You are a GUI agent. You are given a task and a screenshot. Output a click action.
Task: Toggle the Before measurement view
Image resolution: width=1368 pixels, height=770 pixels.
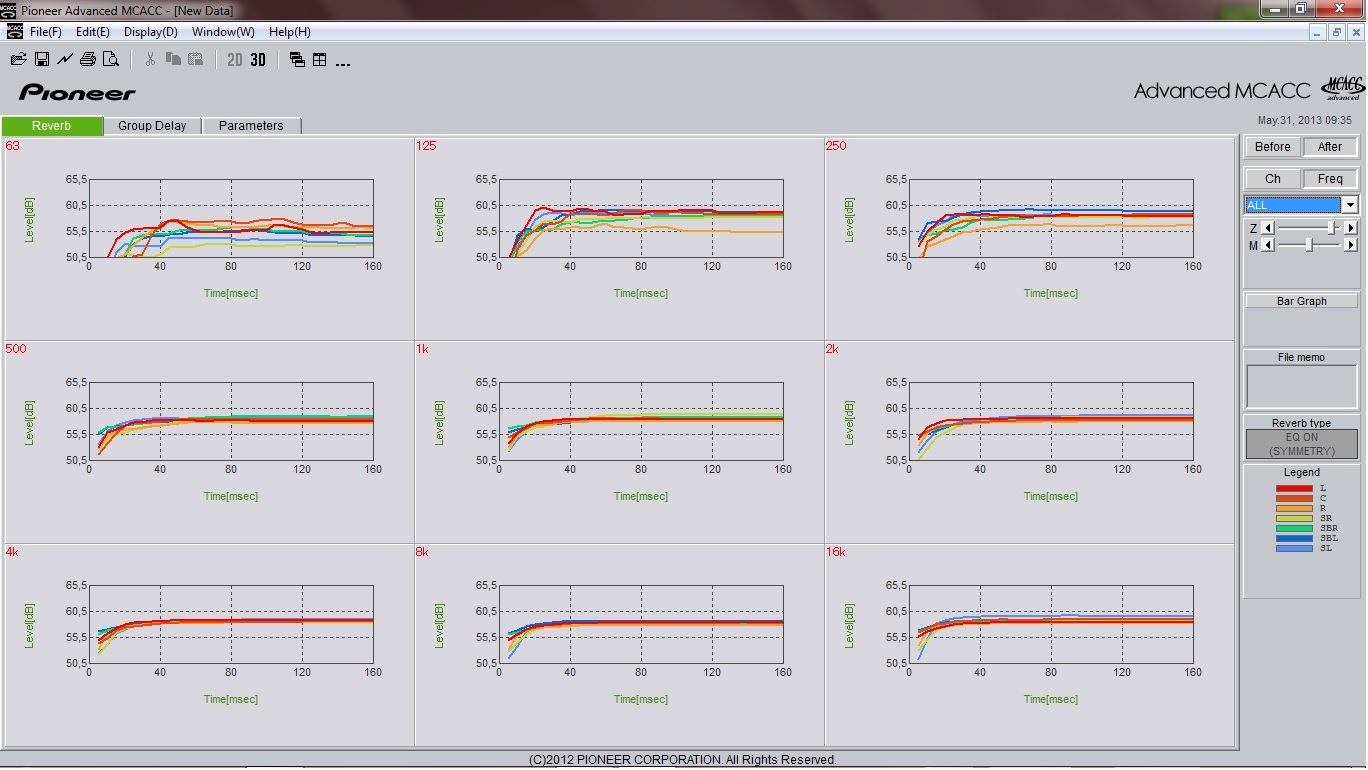tap(1272, 147)
